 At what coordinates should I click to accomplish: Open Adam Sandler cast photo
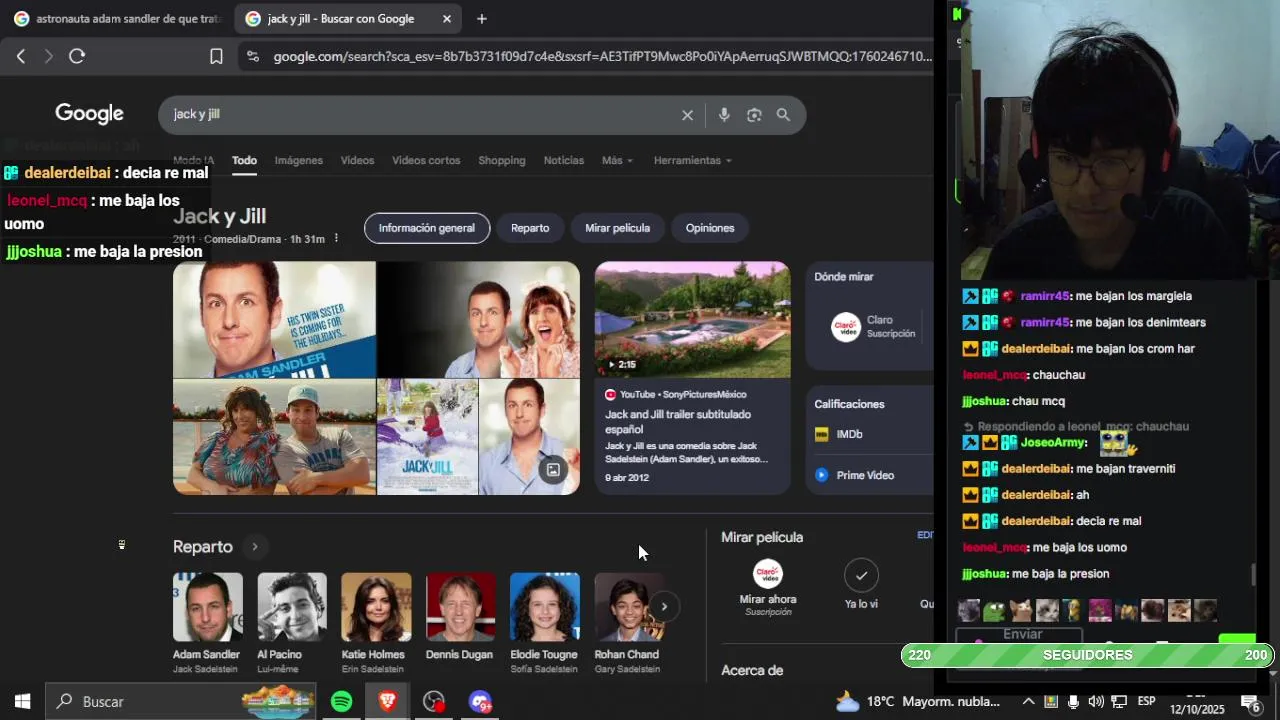point(208,607)
